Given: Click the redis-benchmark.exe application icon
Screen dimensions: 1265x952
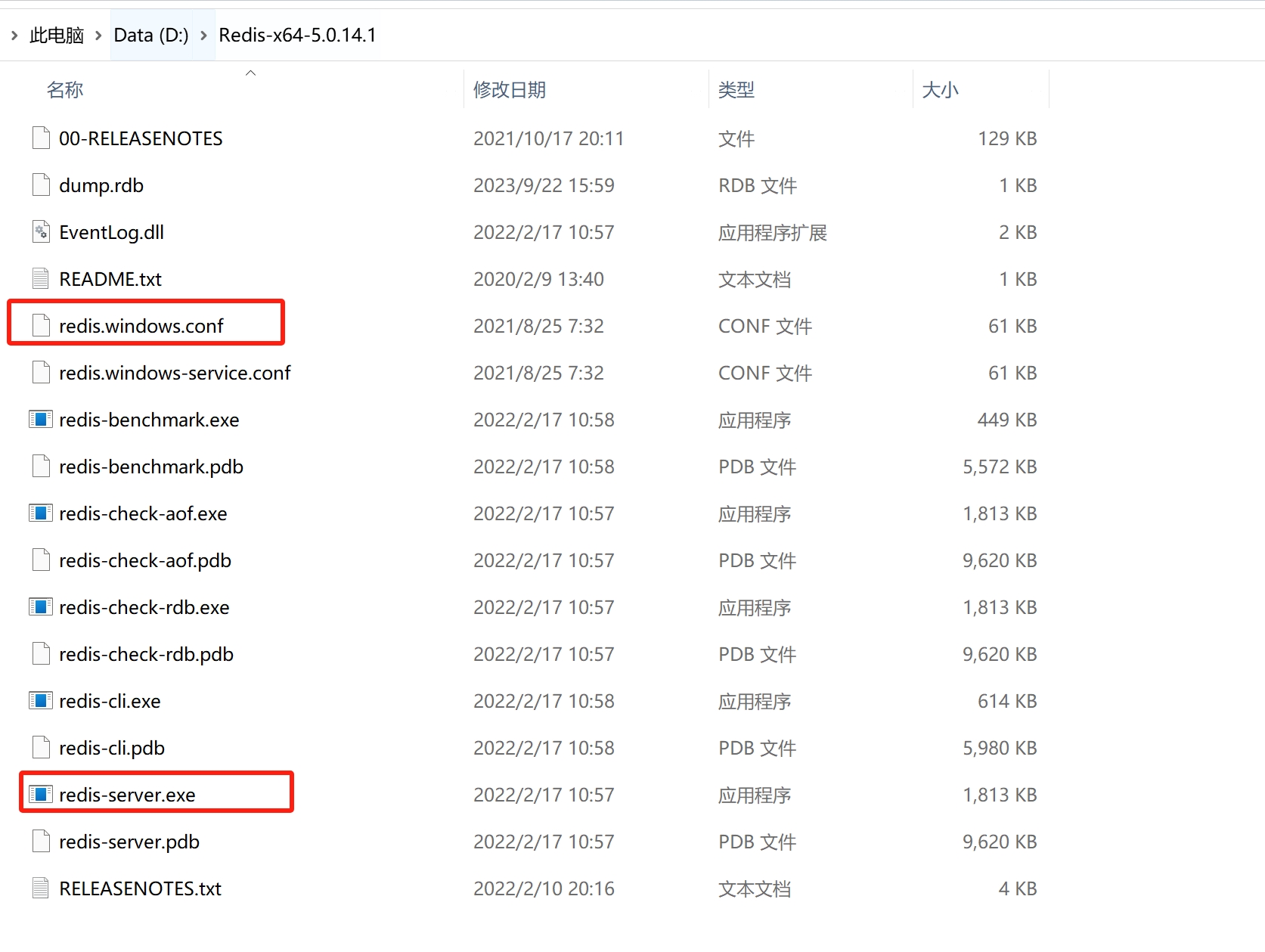Looking at the screenshot, I should tap(41, 419).
